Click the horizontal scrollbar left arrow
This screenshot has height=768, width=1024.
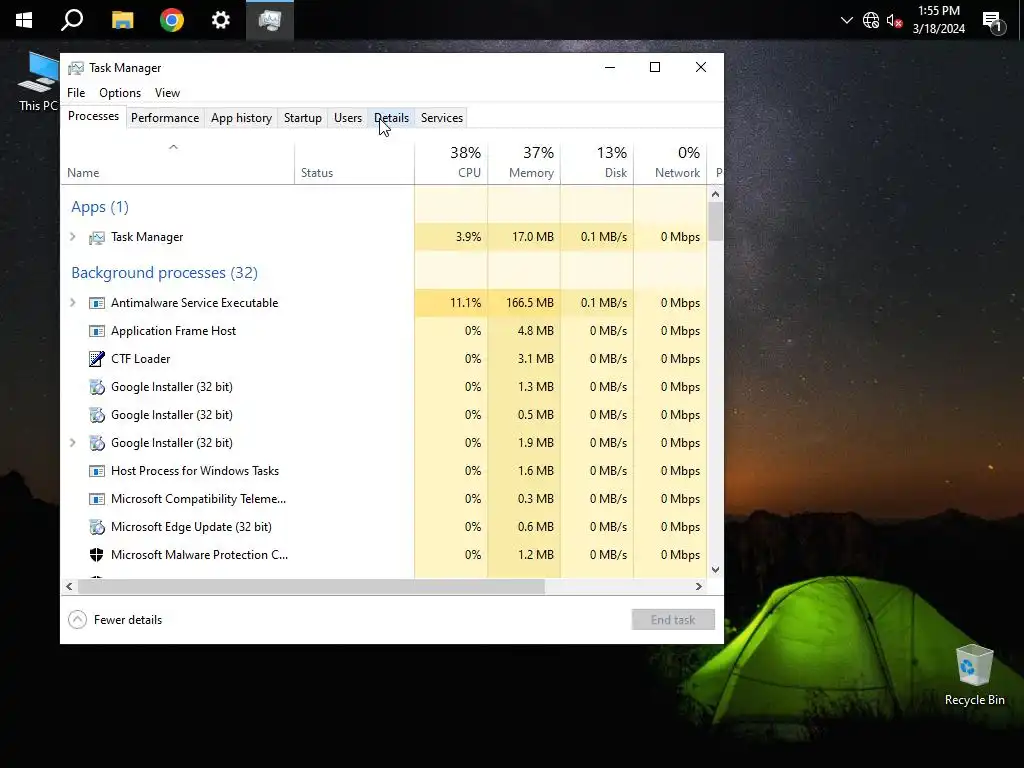coord(69,586)
